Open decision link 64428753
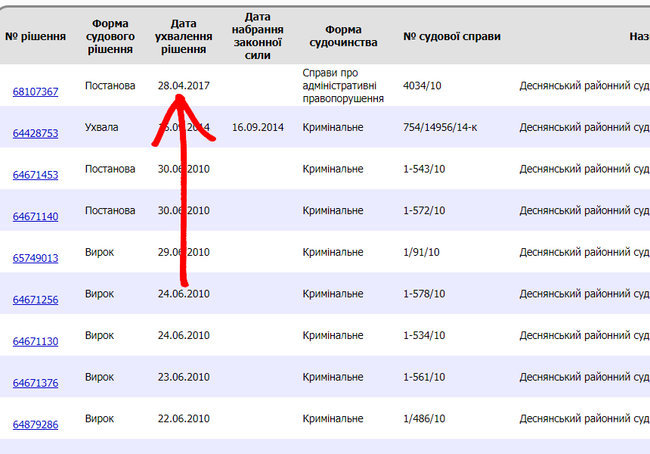Viewport: 650px width, 454px height. coord(35,133)
